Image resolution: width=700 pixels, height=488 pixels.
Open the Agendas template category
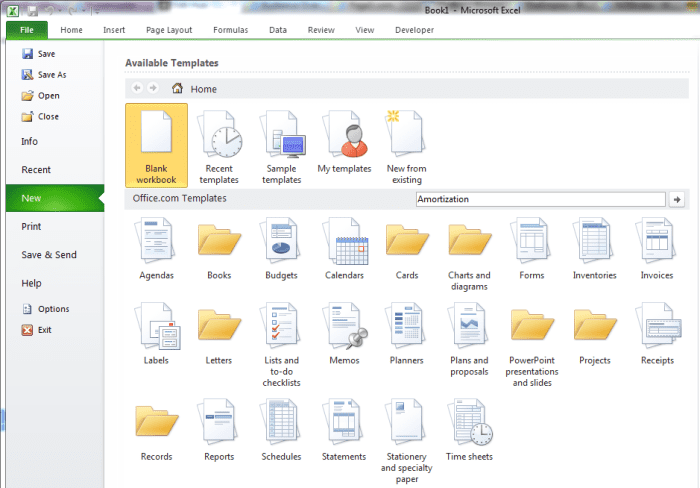click(x=156, y=248)
